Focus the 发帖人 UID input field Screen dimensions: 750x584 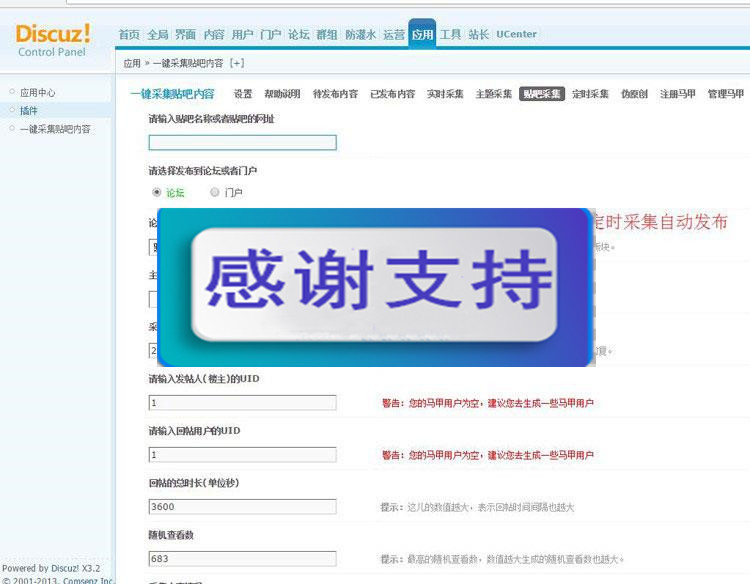[242, 403]
